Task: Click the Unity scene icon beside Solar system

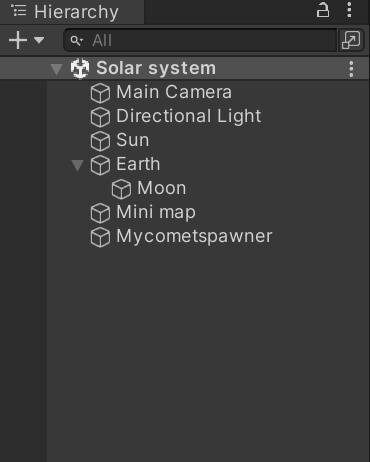Action: (x=80, y=68)
